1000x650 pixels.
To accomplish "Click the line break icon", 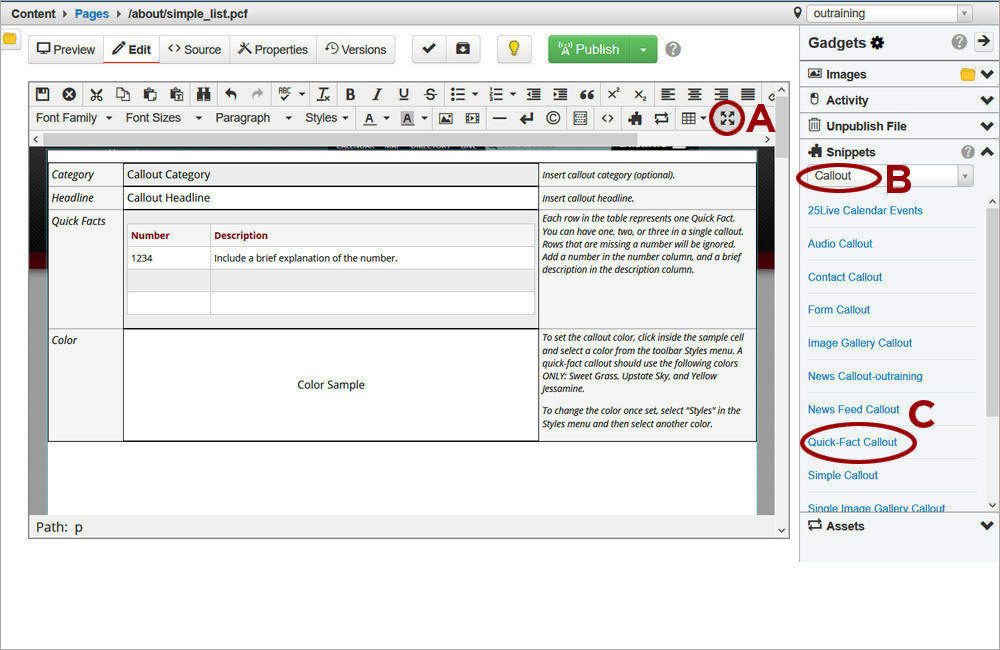I will coord(527,118).
